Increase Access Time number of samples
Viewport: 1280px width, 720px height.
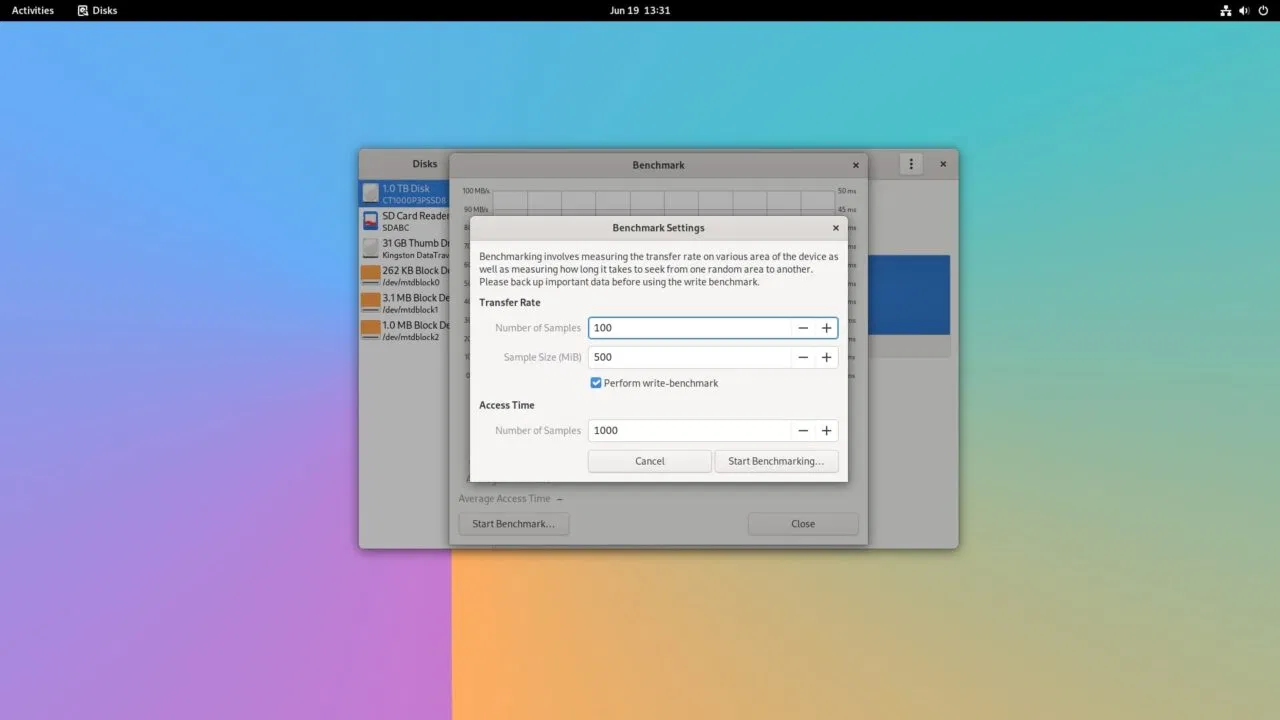[826, 431]
